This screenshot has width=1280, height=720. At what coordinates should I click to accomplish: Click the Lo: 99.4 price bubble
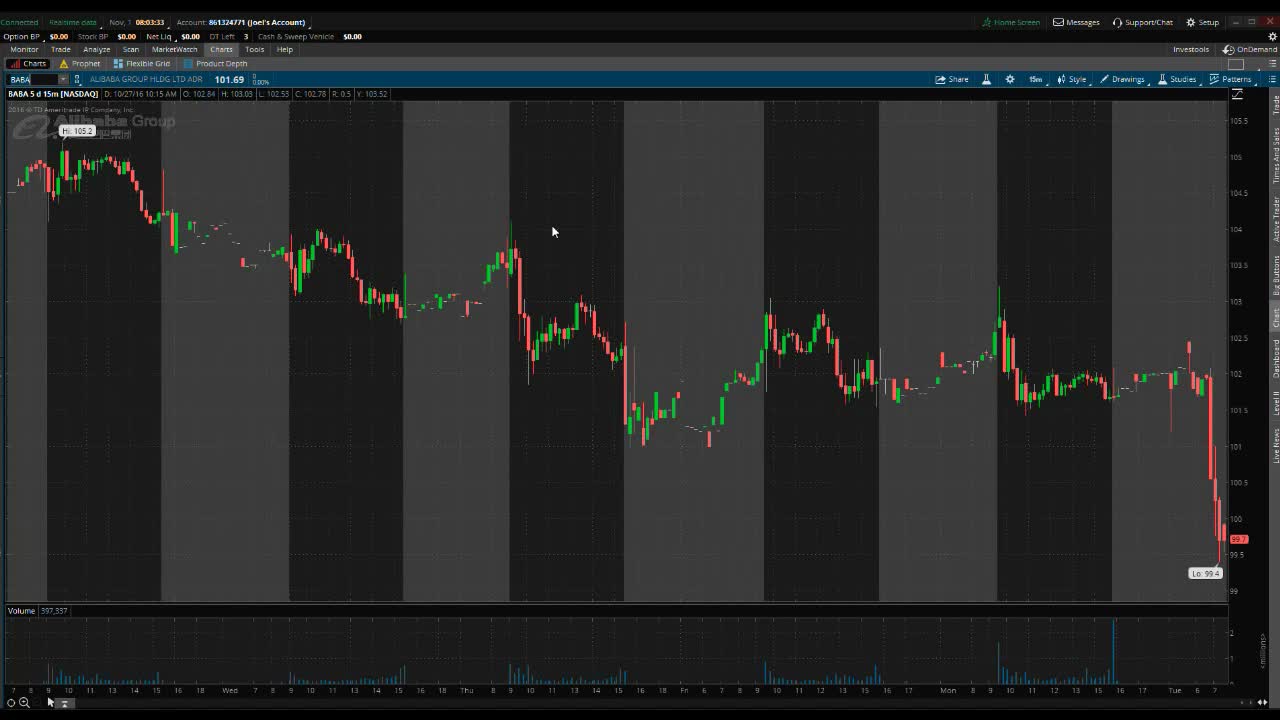coord(1205,573)
